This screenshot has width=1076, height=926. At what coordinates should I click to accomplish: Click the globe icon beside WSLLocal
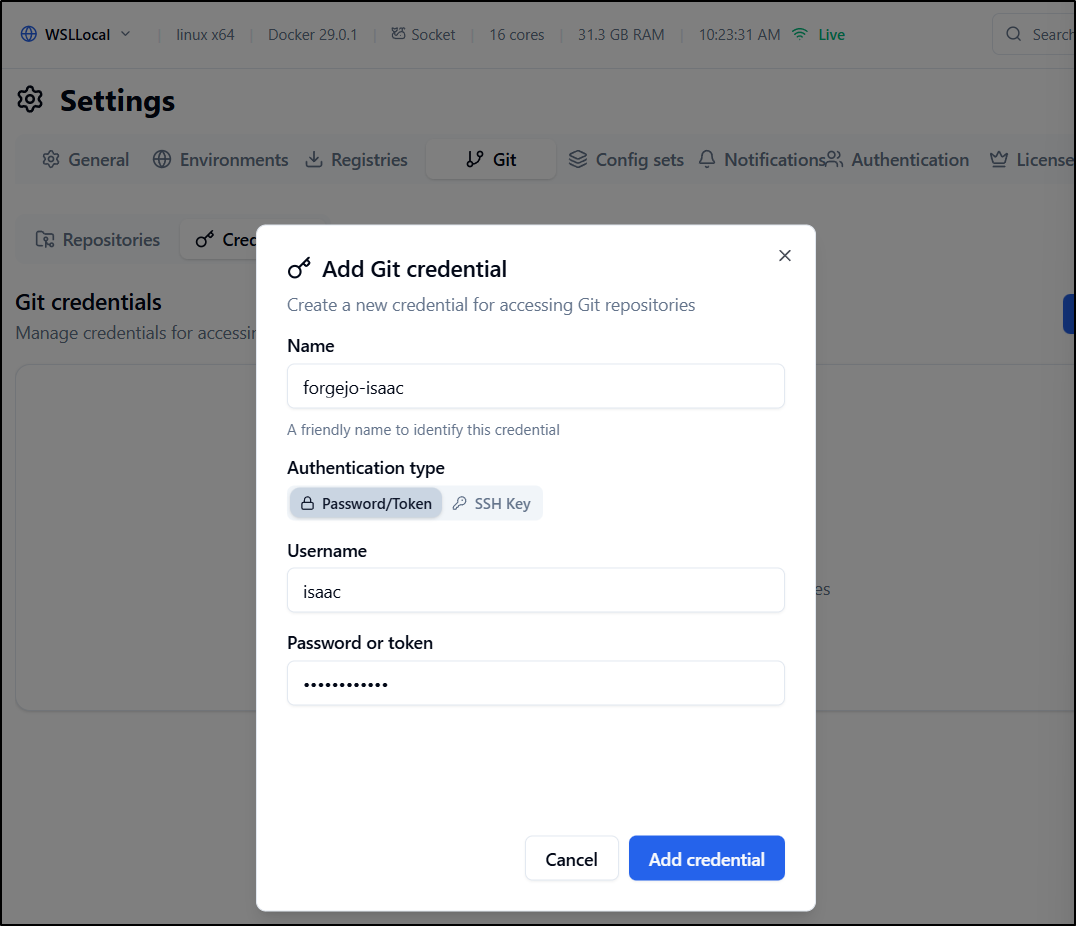coord(28,34)
